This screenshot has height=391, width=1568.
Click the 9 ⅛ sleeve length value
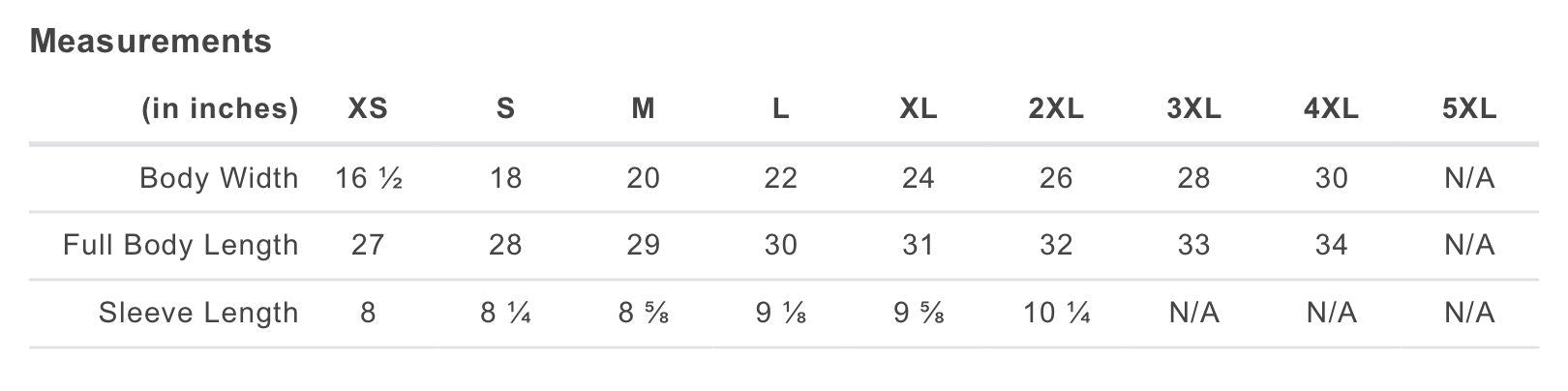[x=780, y=313]
